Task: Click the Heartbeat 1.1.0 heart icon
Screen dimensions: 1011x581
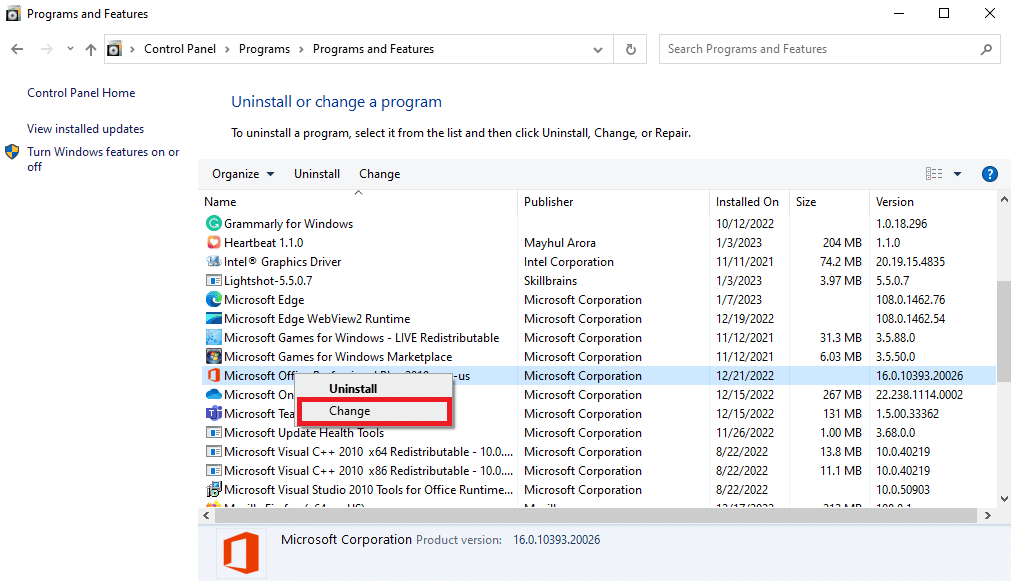Action: [213, 242]
